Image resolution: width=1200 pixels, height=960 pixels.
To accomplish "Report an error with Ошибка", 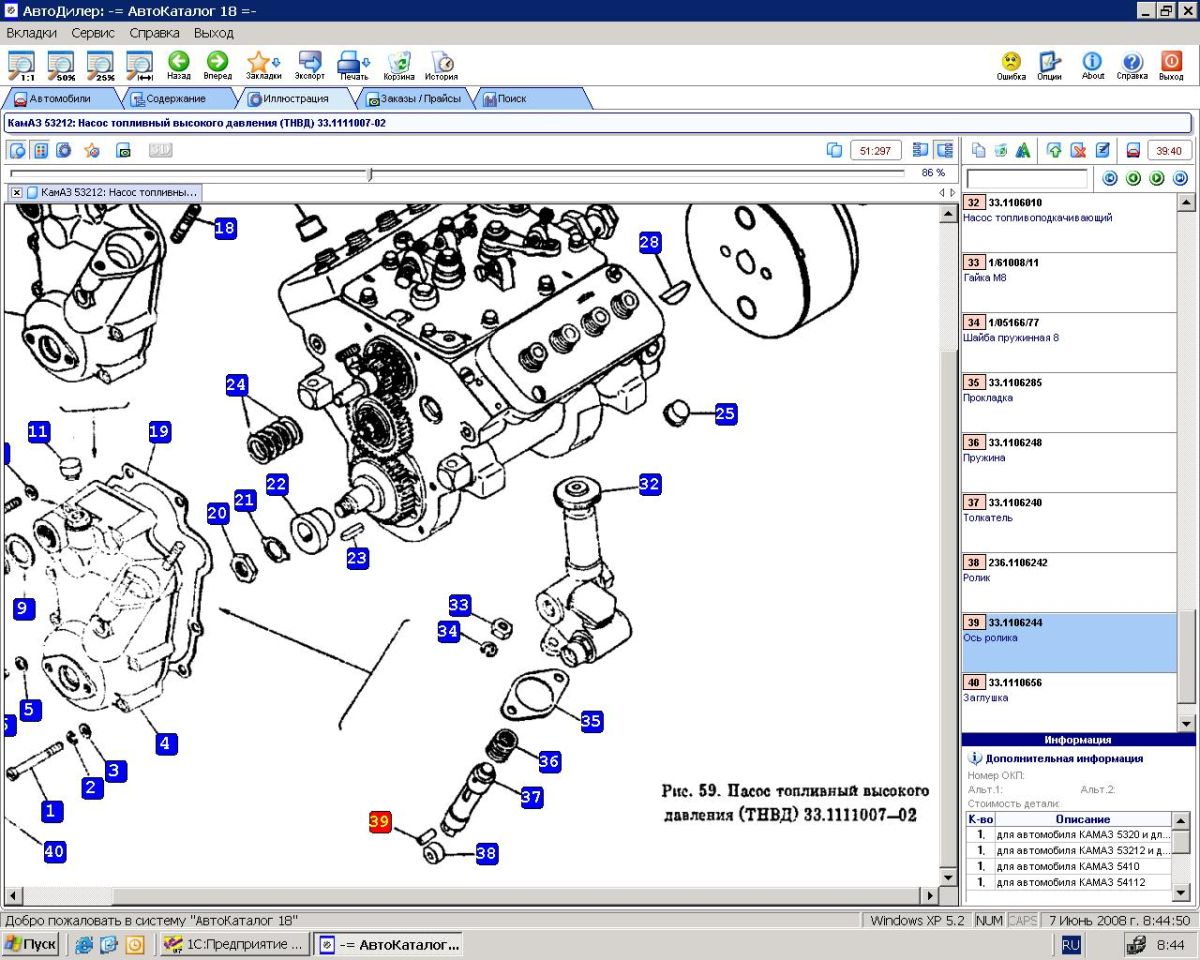I will click(x=1011, y=66).
